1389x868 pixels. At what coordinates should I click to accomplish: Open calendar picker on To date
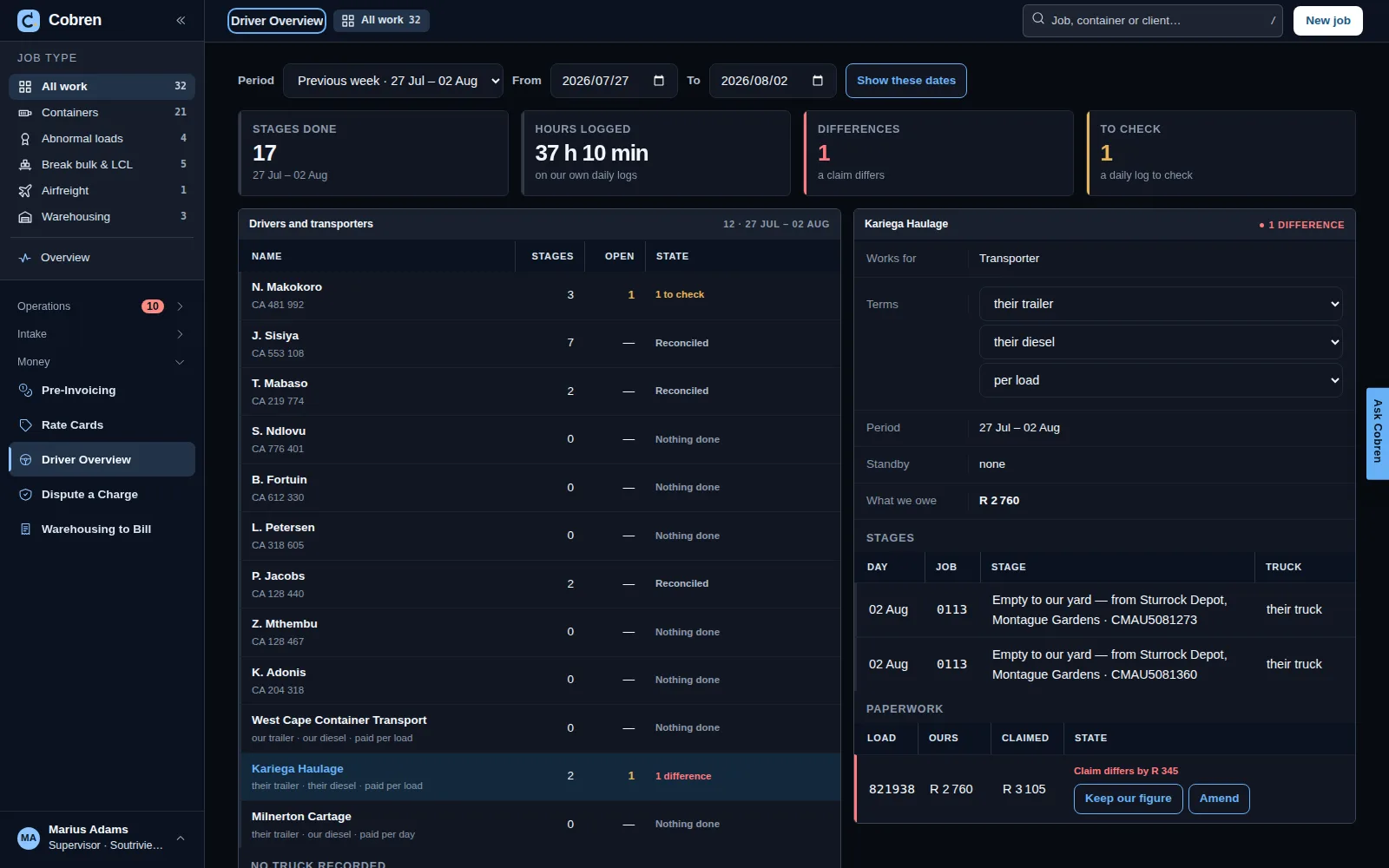point(818,81)
